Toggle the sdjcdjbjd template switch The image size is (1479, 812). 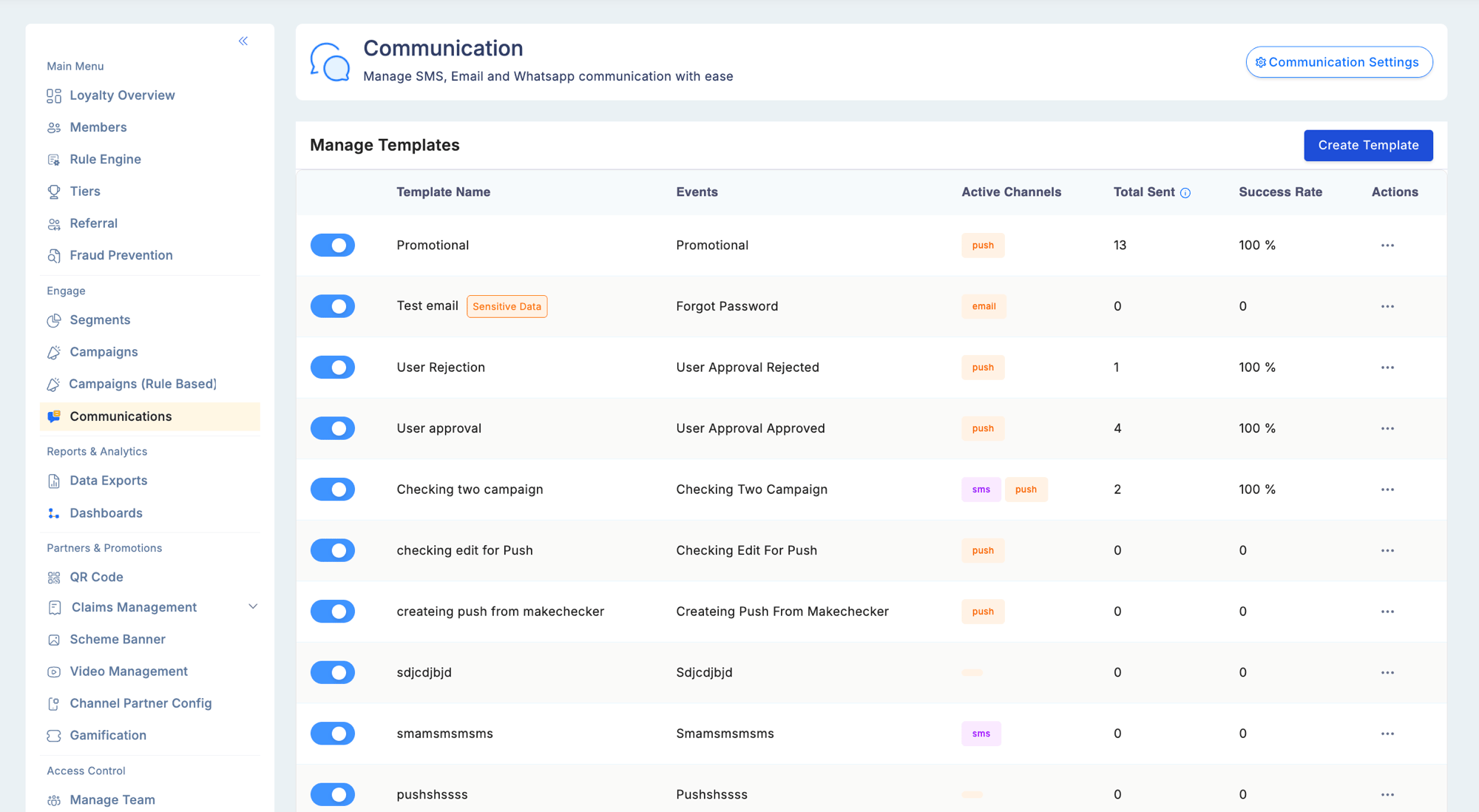point(333,672)
